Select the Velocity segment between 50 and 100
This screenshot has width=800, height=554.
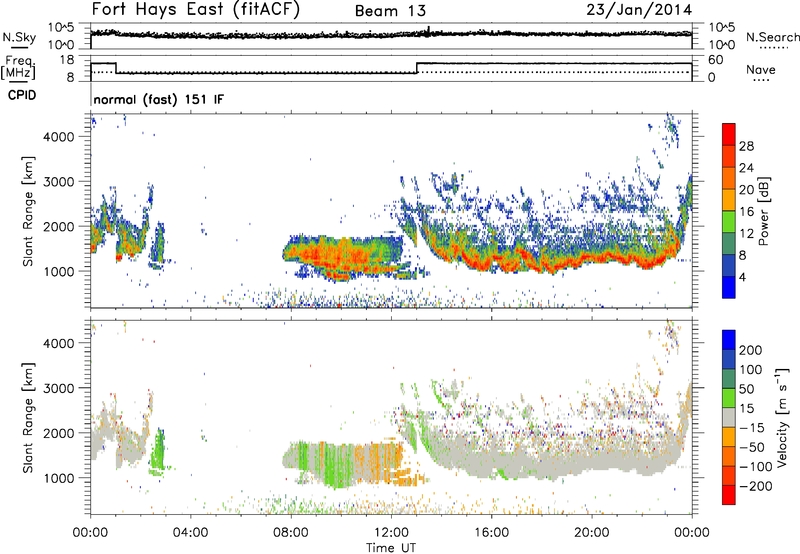(x=729, y=379)
